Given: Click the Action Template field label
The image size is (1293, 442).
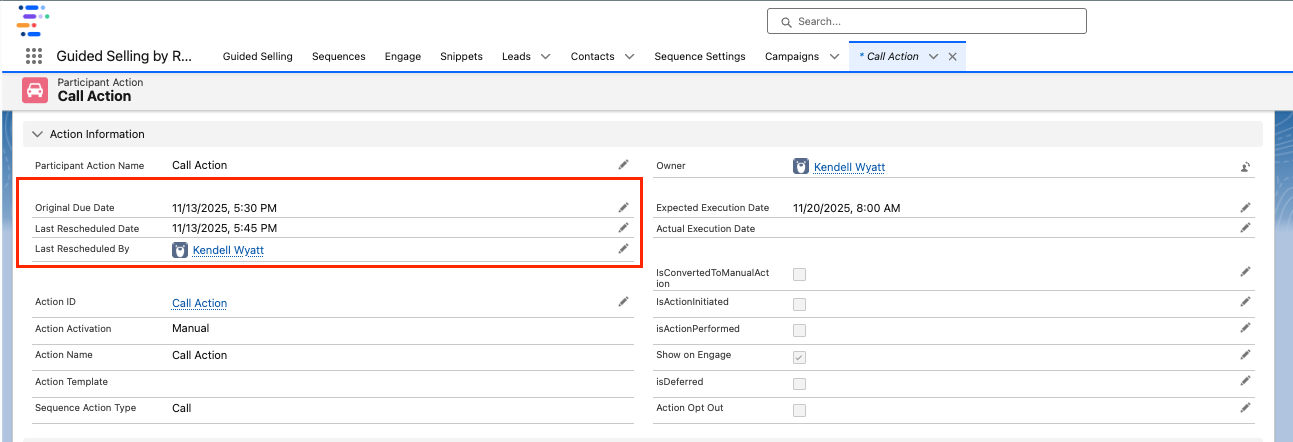Looking at the screenshot, I should coord(71,382).
